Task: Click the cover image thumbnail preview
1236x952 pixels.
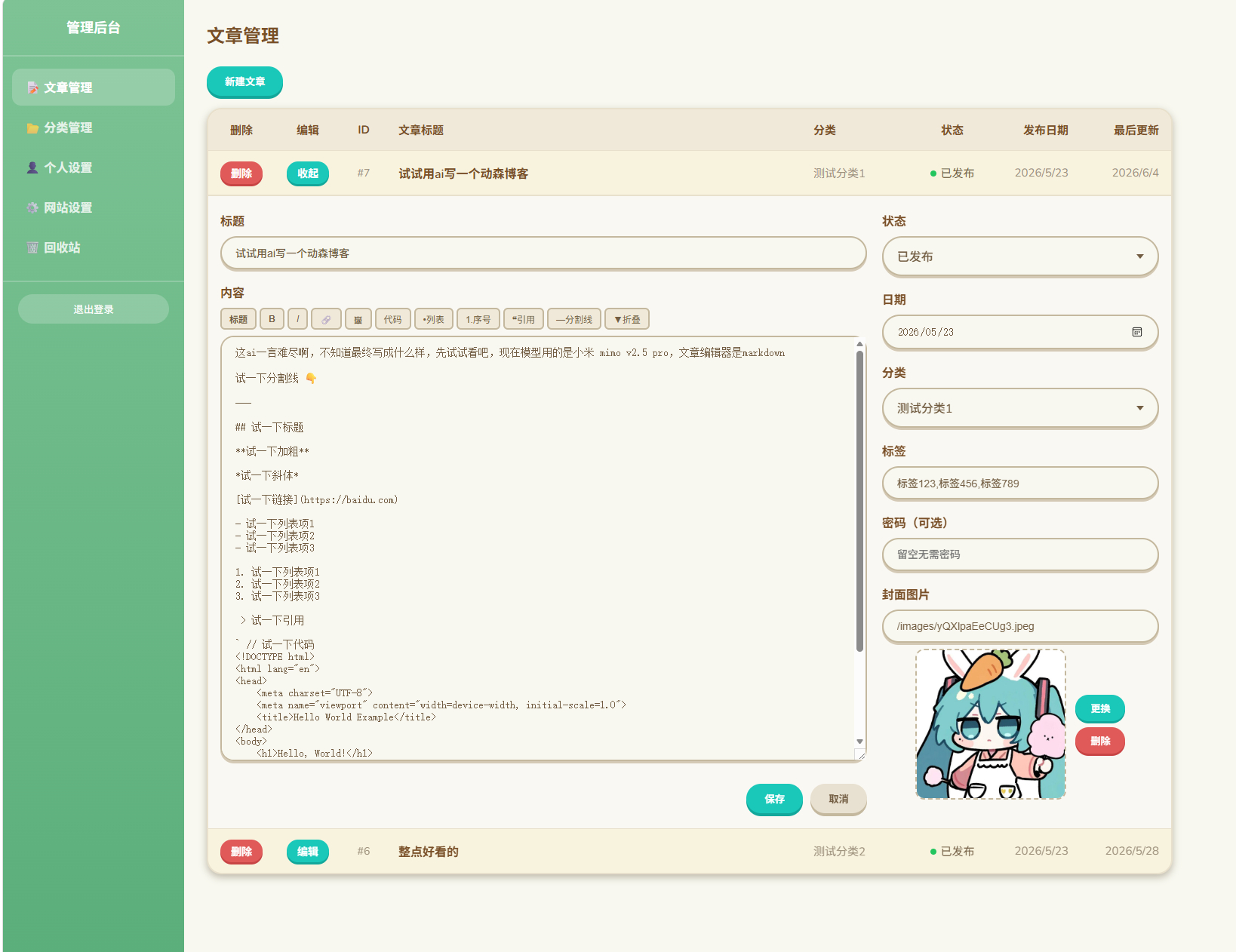Action: click(990, 724)
